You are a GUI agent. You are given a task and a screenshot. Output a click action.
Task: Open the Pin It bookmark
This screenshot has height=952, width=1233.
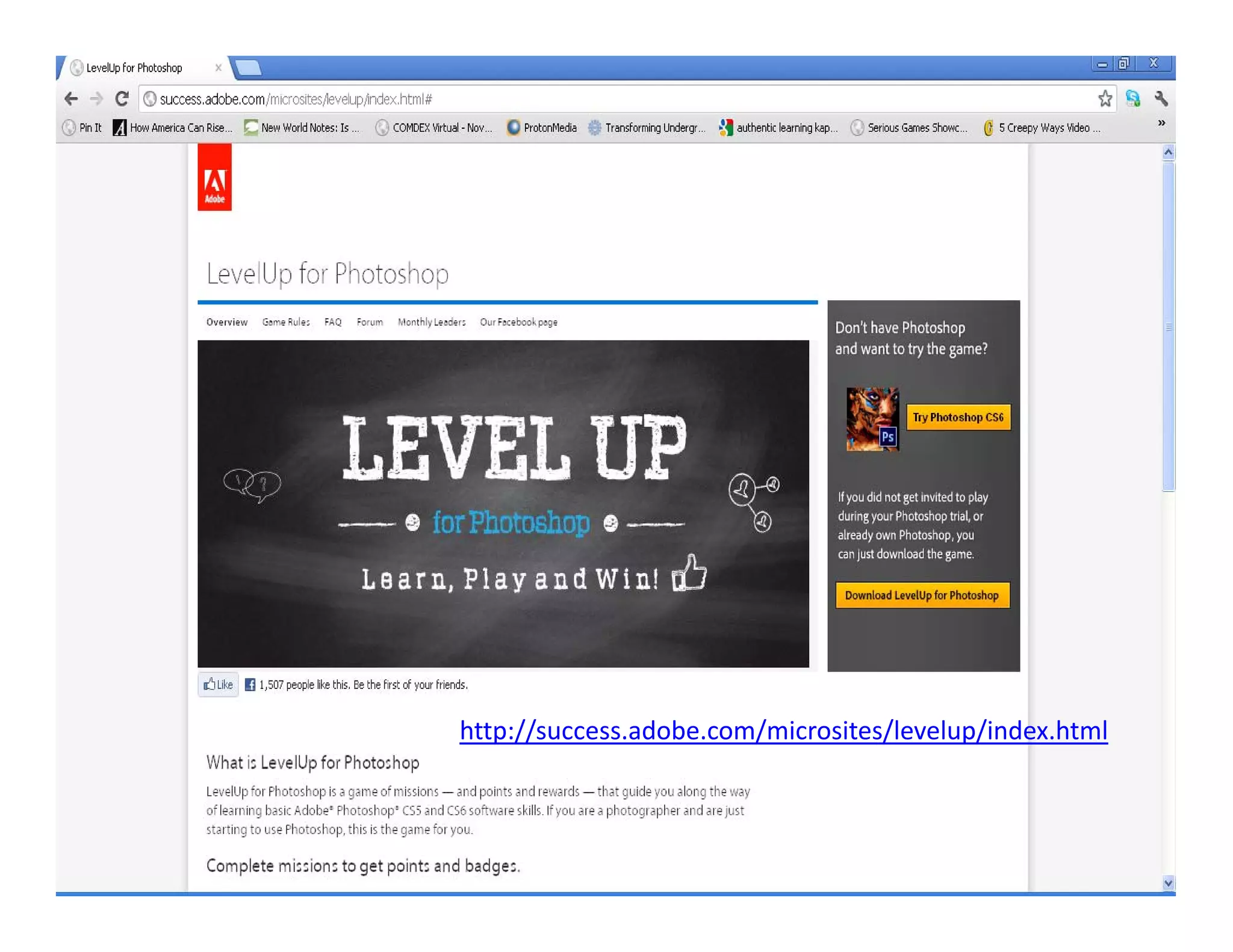[x=82, y=128]
